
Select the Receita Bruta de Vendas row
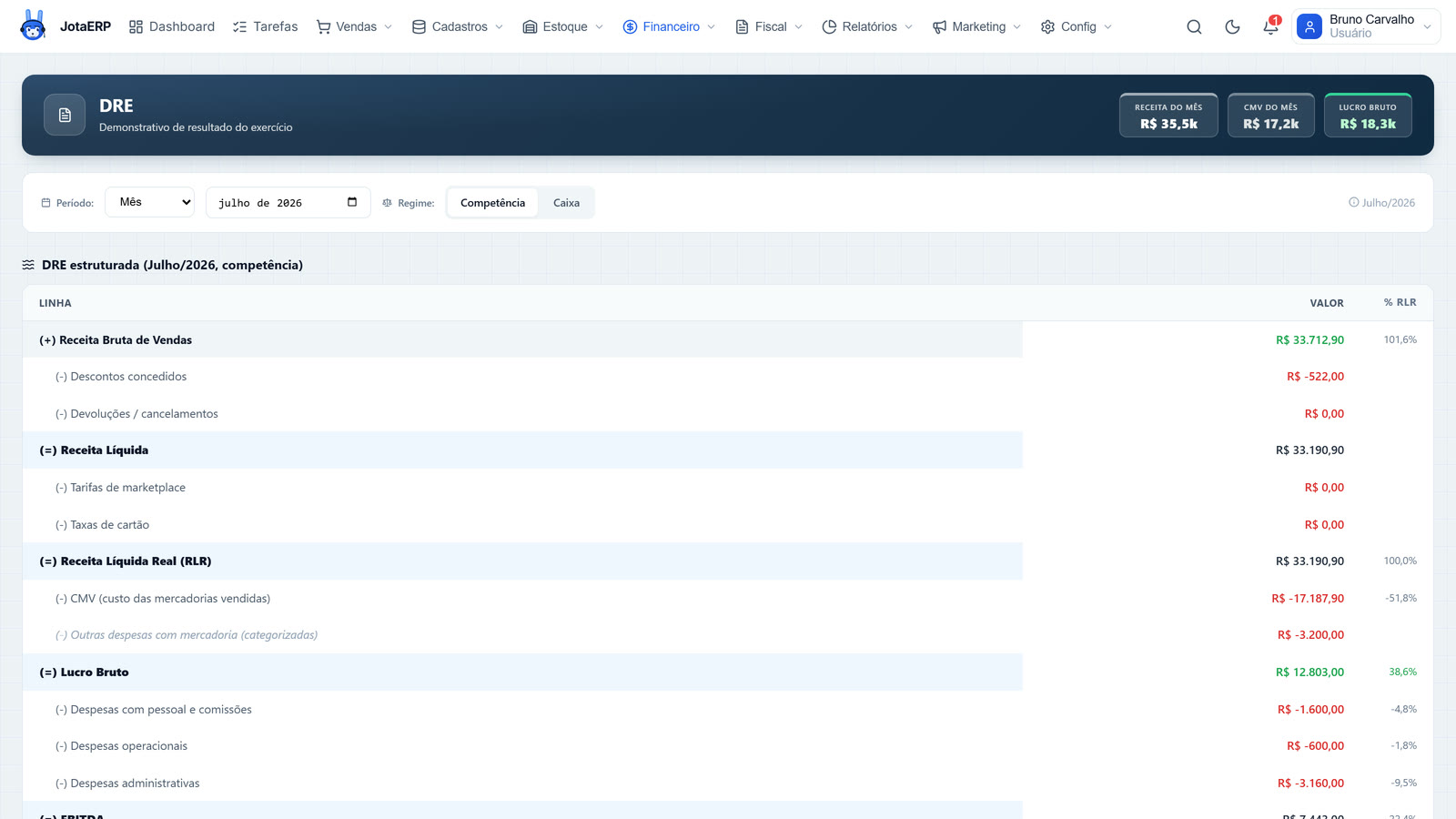pyautogui.click(x=727, y=339)
